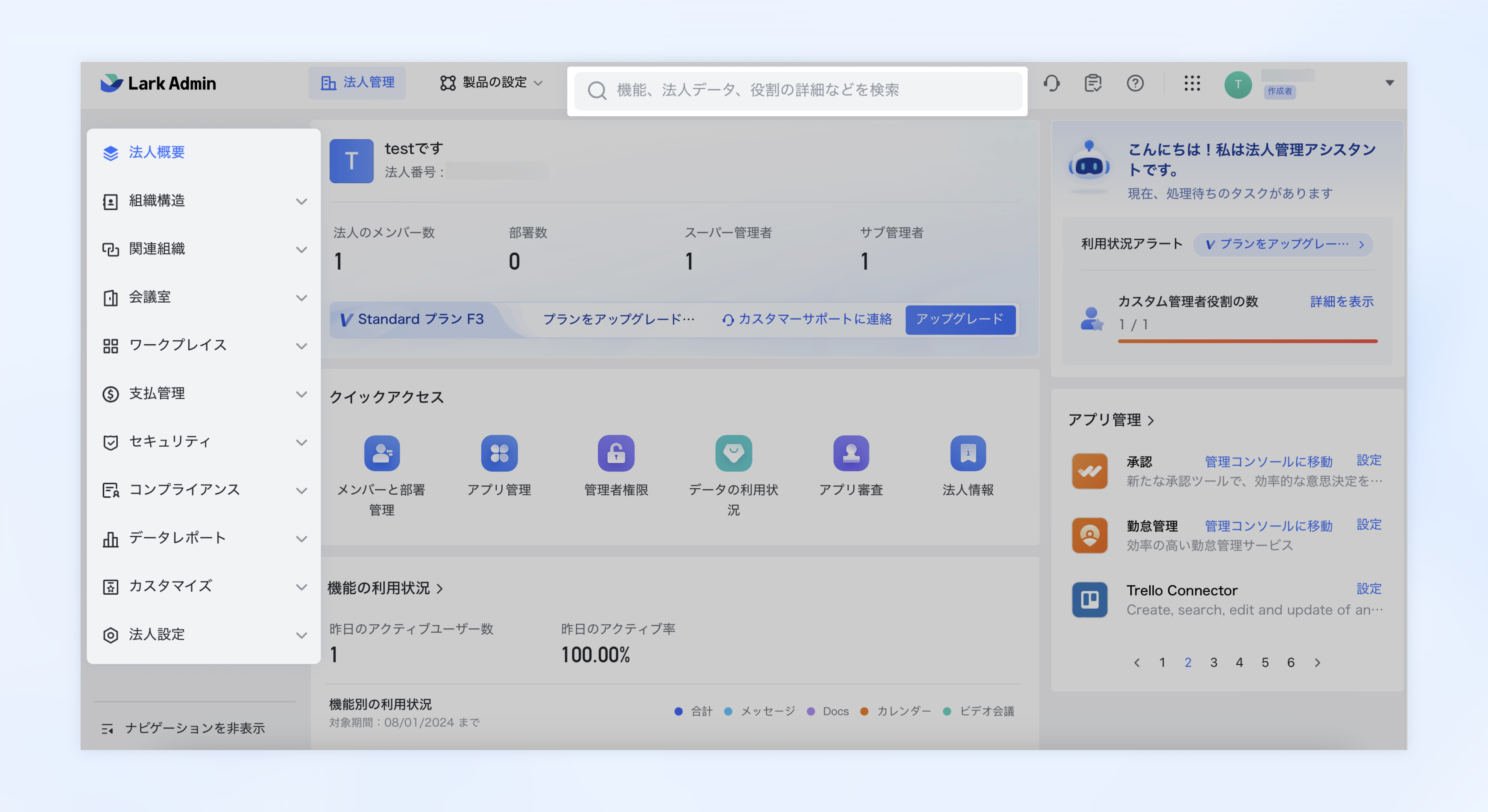Screen dimensions: 1488x812
Task: Open the task list clipboard icon
Action: (x=1092, y=83)
